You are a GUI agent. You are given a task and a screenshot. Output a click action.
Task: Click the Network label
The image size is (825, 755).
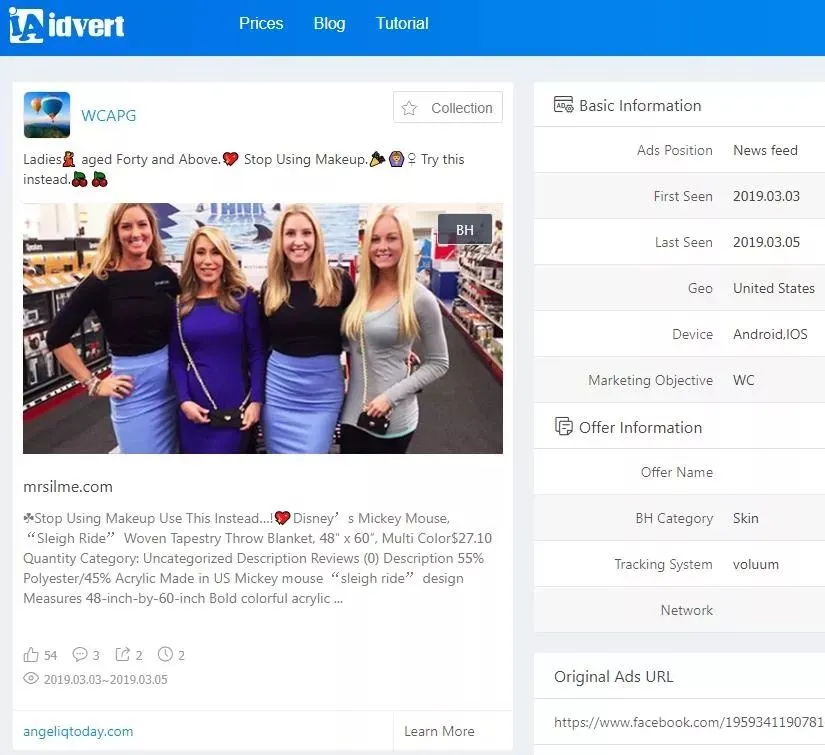click(x=687, y=610)
